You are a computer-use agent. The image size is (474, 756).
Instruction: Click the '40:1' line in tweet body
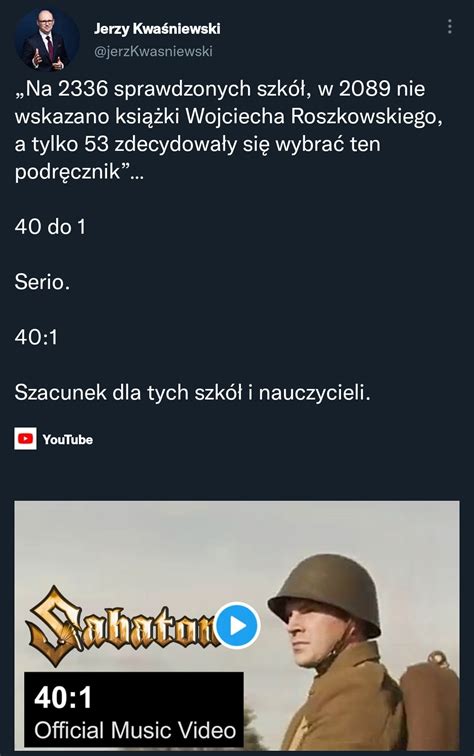point(36,337)
